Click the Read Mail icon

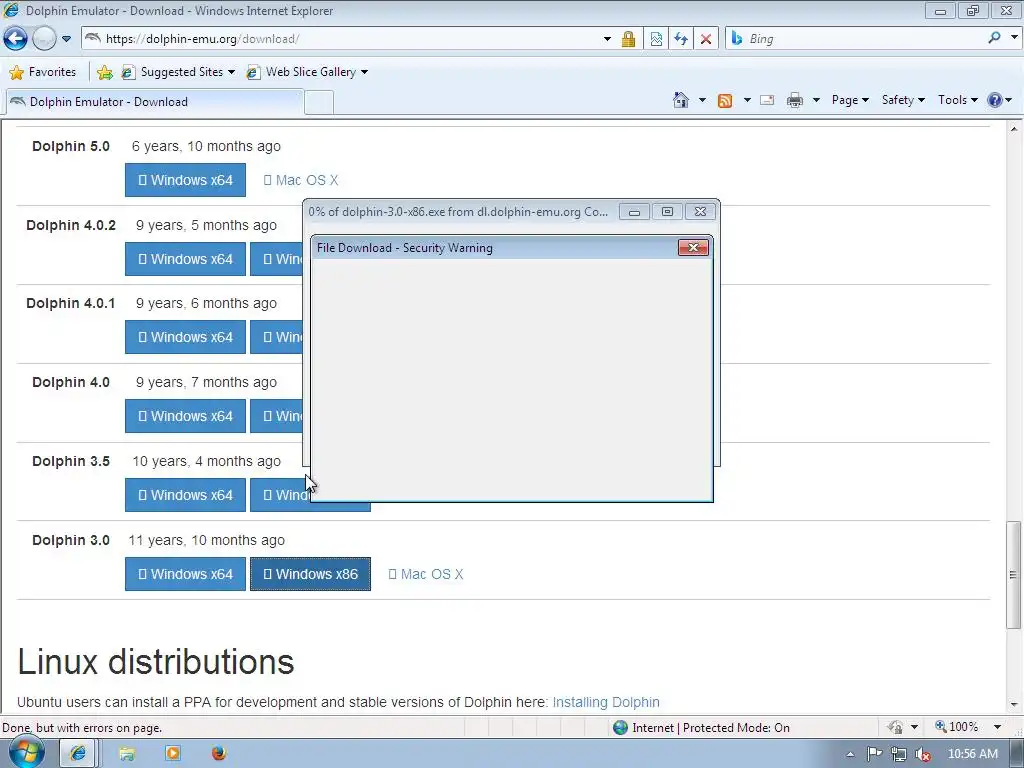[767, 100]
